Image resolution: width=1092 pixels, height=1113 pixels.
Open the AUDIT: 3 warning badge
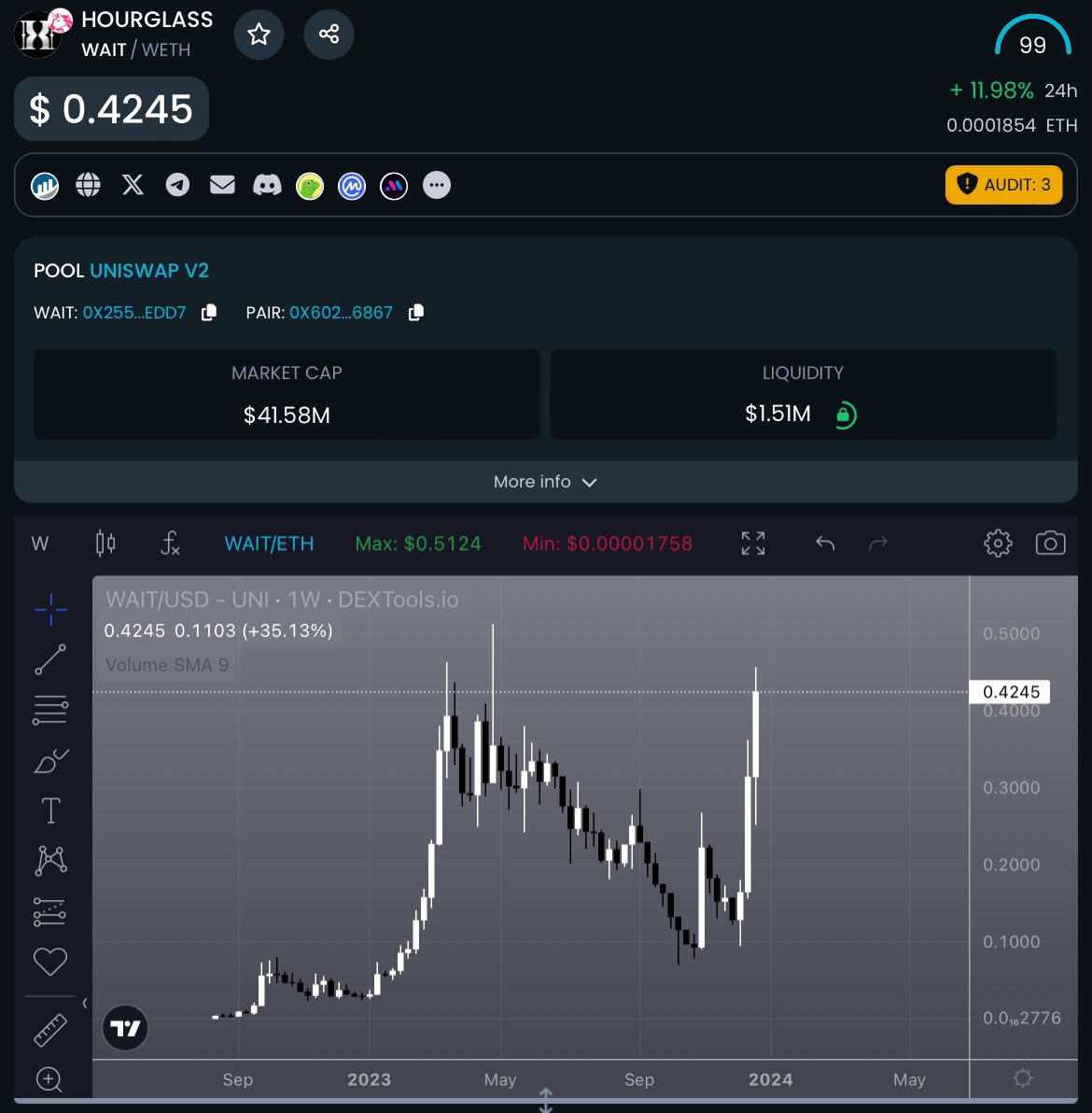(x=1003, y=185)
